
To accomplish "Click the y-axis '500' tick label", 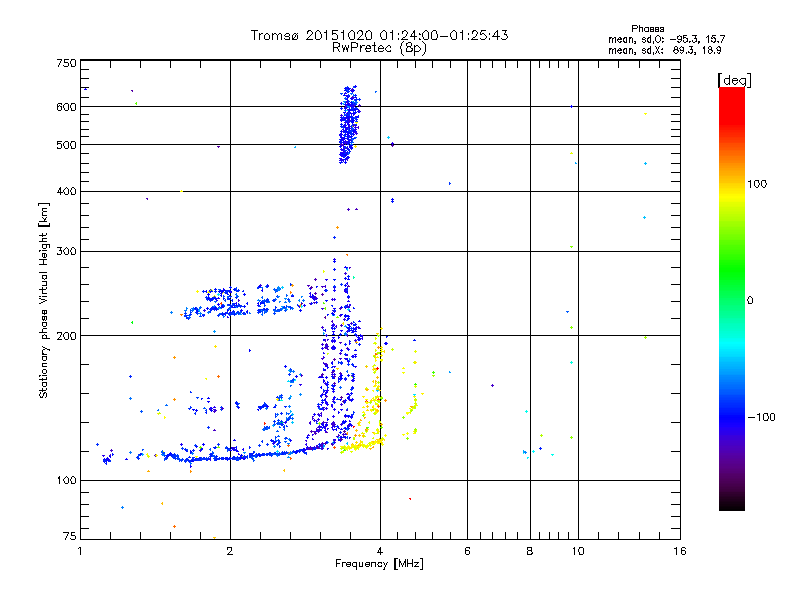I will (66, 145).
